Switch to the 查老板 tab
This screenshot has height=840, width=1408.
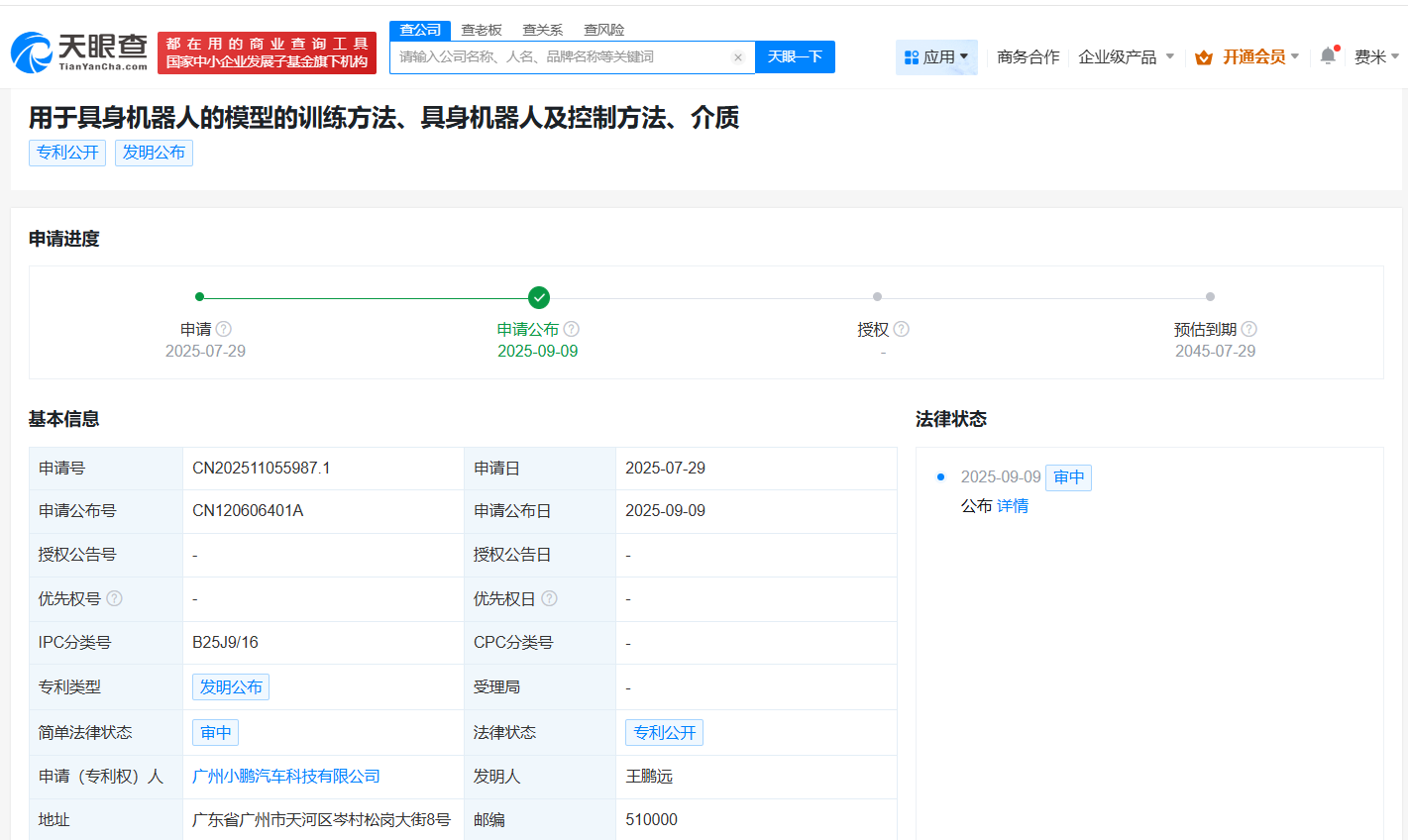tap(482, 30)
